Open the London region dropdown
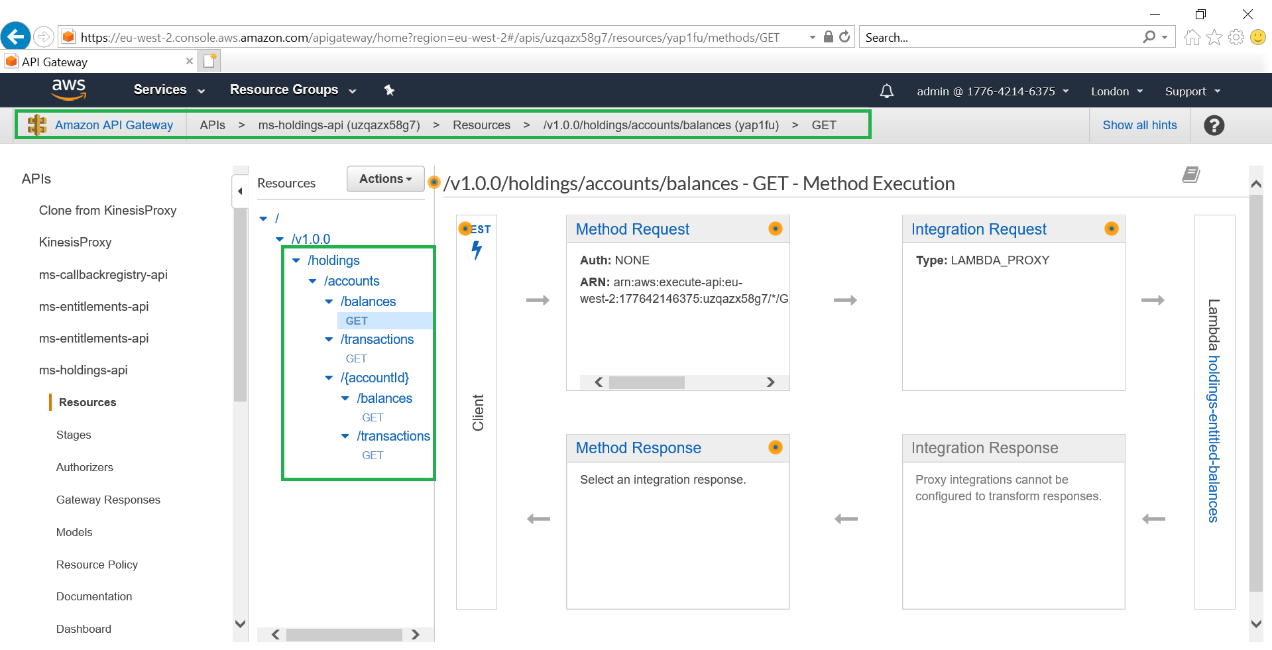Image resolution: width=1272 pixels, height=650 pixels. pos(1116,91)
